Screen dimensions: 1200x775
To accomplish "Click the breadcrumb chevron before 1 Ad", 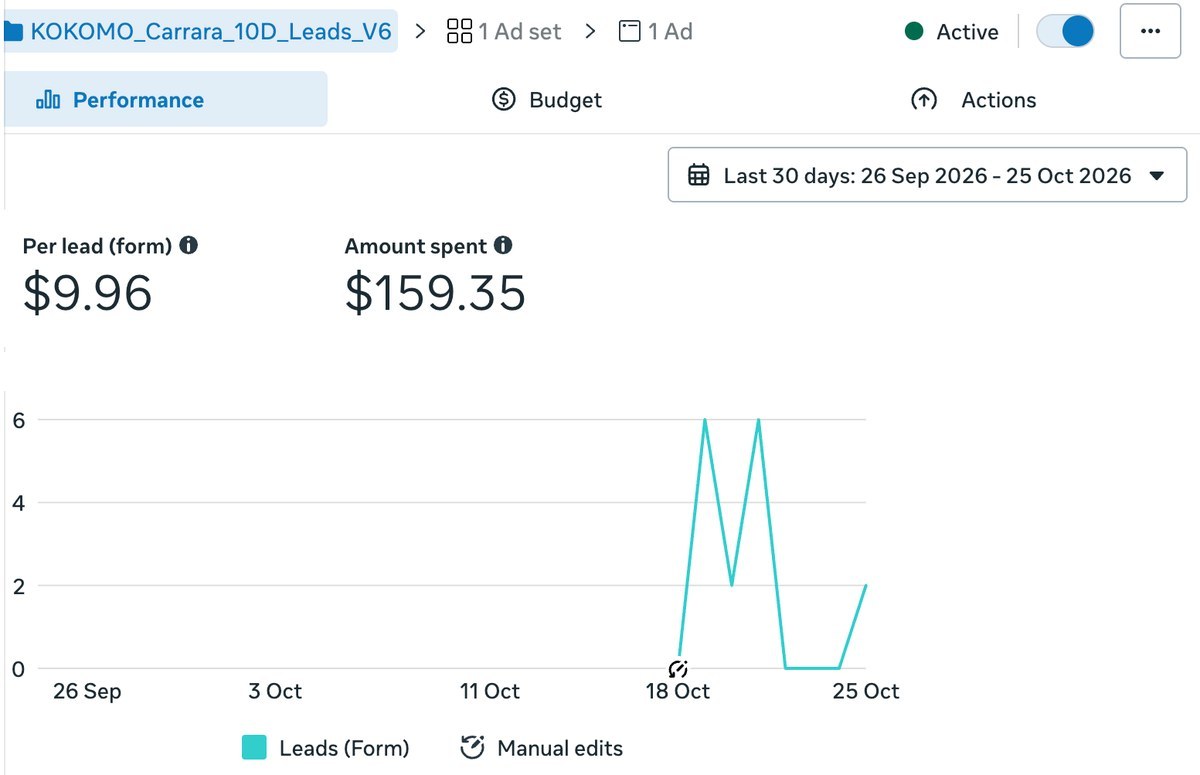I will pyautogui.click(x=591, y=31).
